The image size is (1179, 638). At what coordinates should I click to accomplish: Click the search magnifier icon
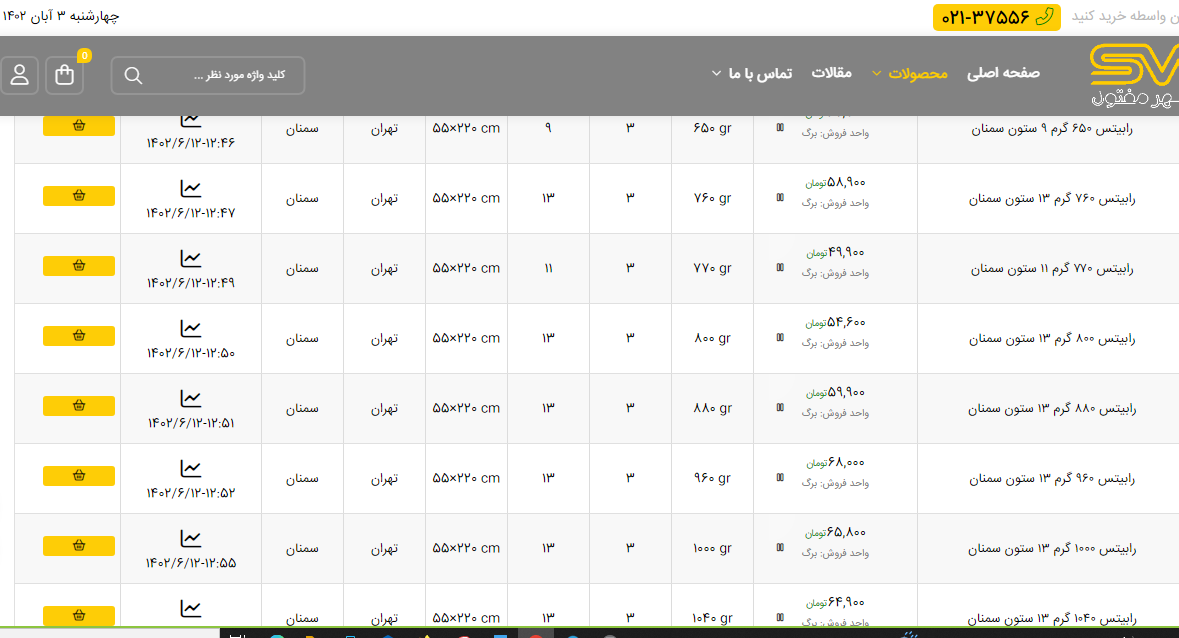[133, 76]
